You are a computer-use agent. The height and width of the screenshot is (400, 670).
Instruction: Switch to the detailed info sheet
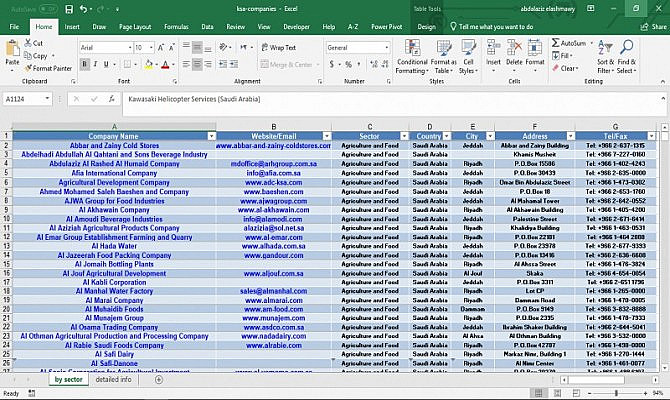click(x=113, y=379)
